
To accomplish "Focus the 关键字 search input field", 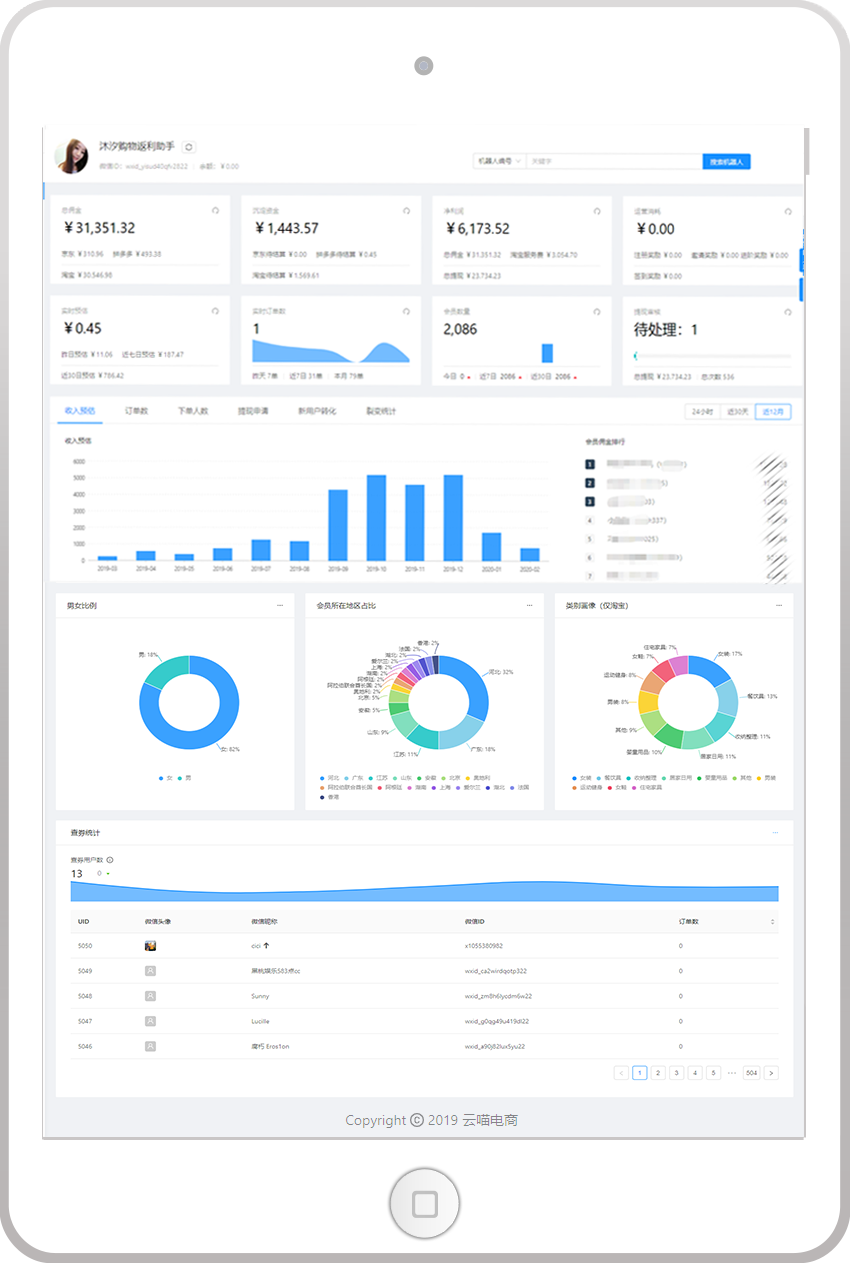I will [x=613, y=161].
